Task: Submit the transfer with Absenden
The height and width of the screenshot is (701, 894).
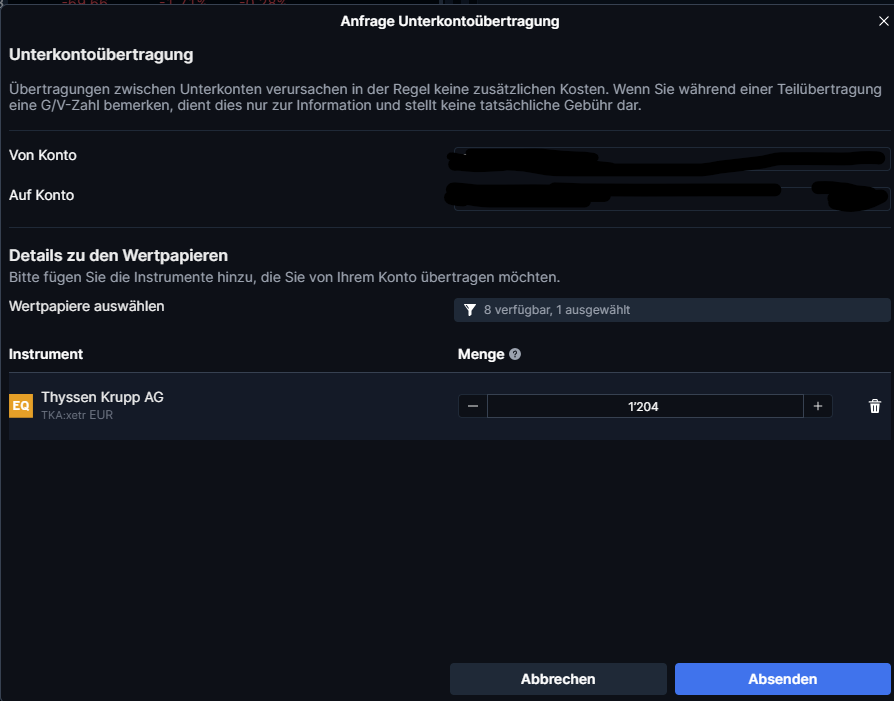Action: coord(782,679)
